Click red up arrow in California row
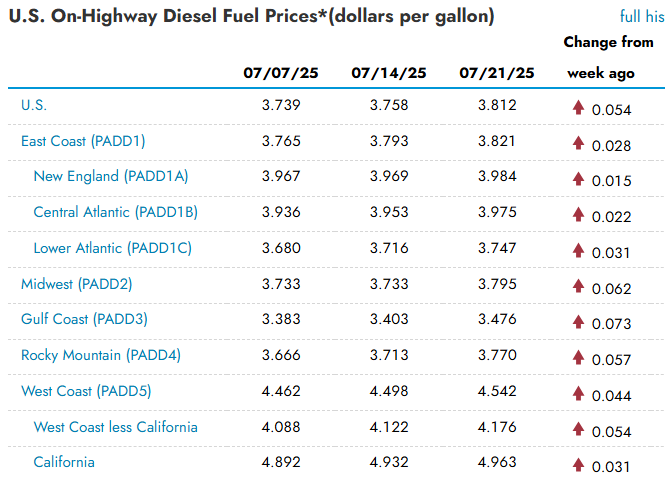 (578, 464)
